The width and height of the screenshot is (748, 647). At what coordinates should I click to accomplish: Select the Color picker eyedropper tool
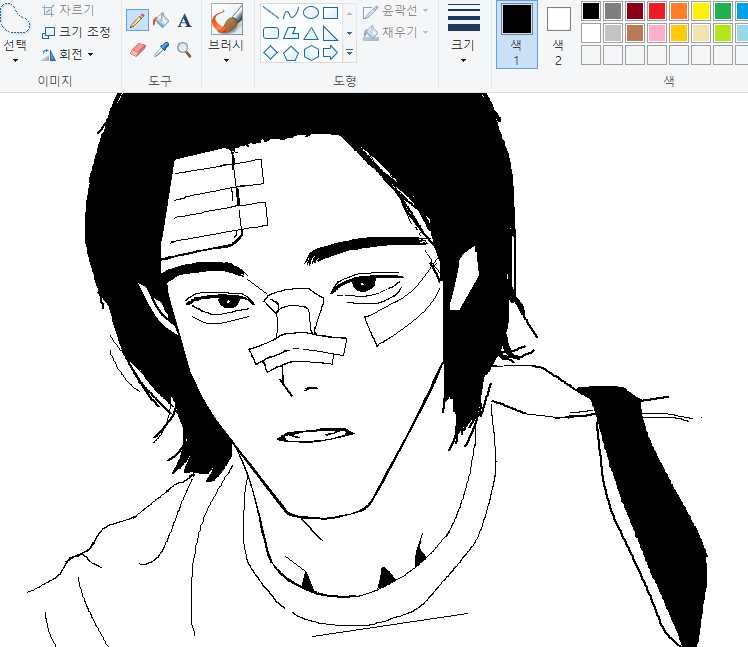click(161, 50)
